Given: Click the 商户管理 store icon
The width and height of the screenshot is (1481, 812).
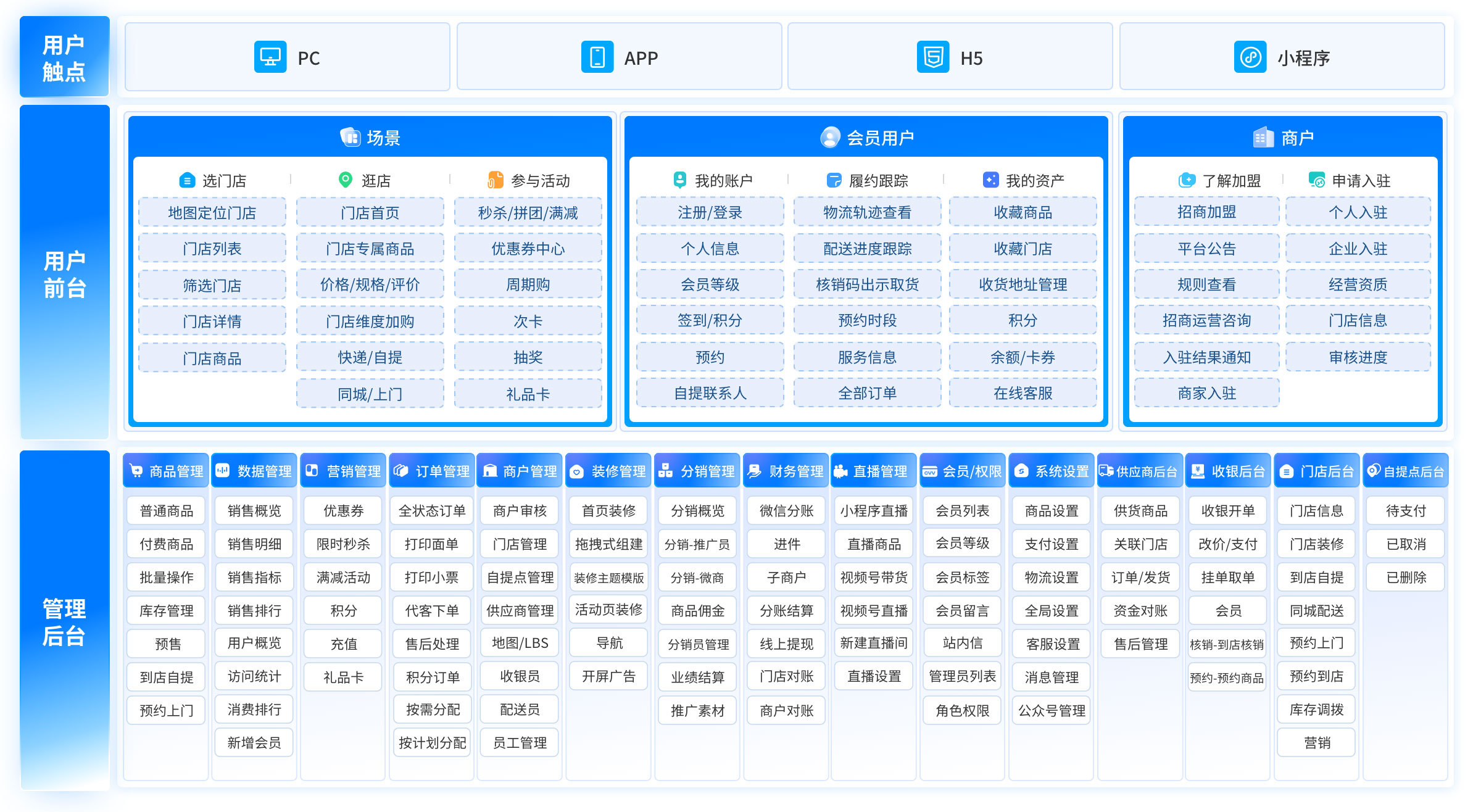Looking at the screenshot, I should (x=490, y=471).
